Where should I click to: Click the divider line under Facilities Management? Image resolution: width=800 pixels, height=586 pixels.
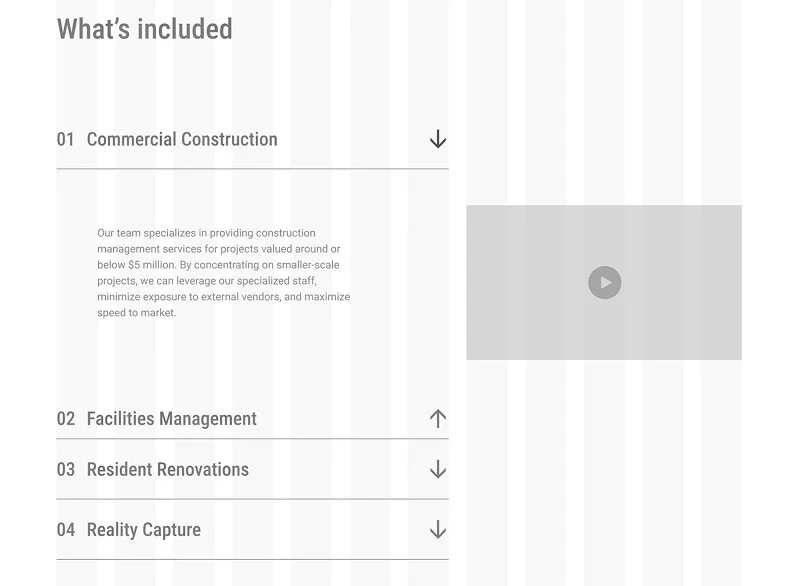tap(252, 439)
